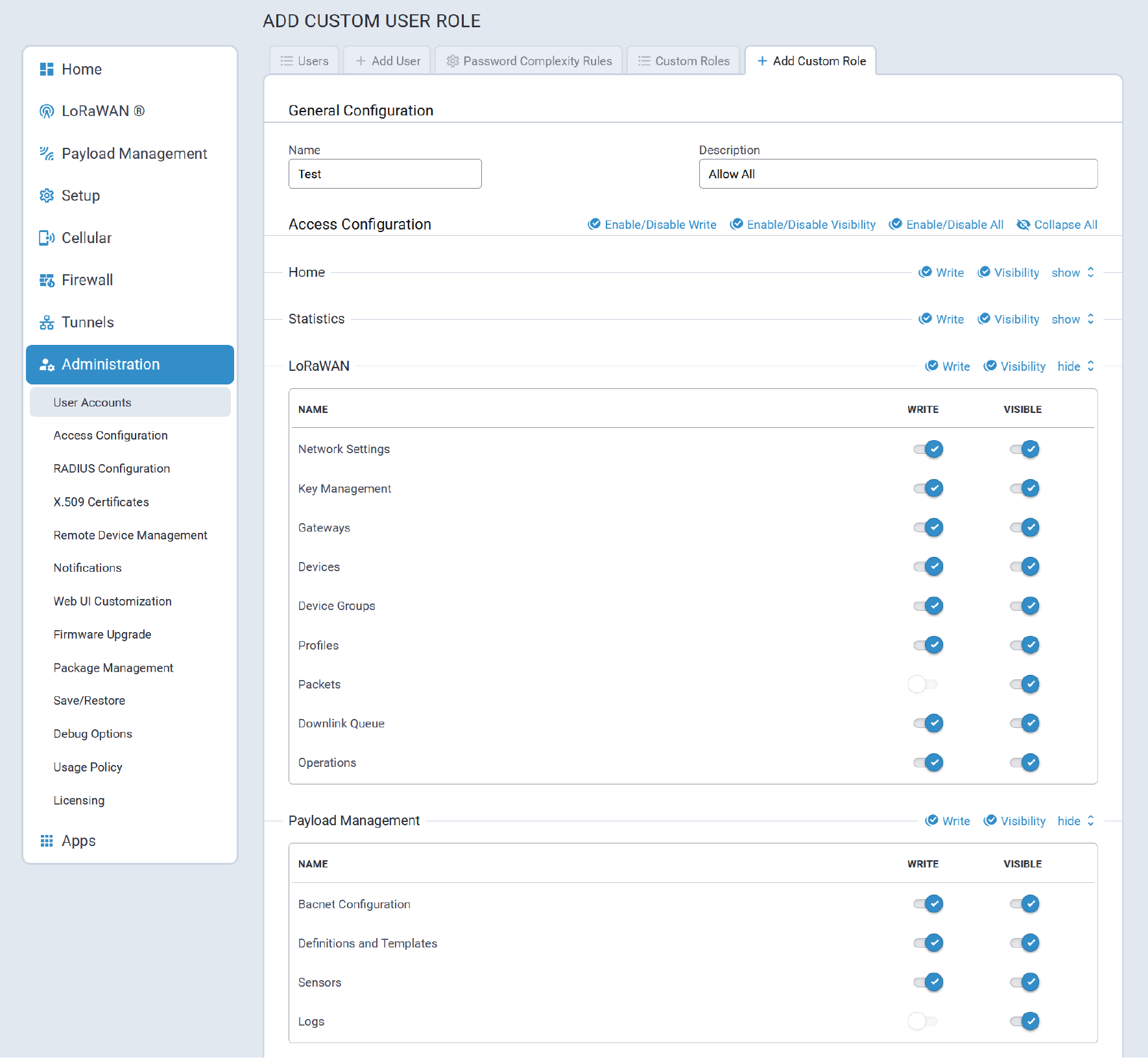
Task: Click the Collapse All link
Action: click(x=1057, y=225)
